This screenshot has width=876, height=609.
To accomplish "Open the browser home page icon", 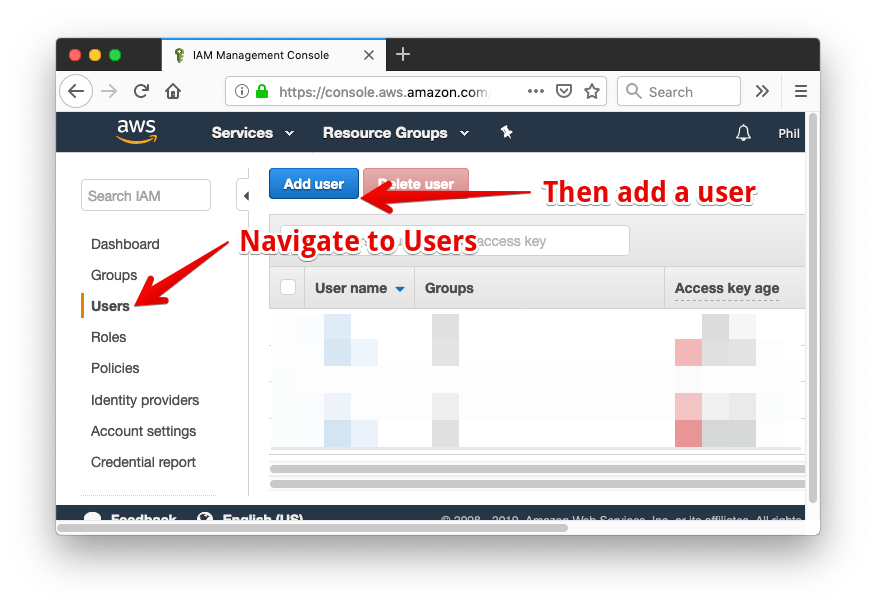I will click(x=173, y=91).
